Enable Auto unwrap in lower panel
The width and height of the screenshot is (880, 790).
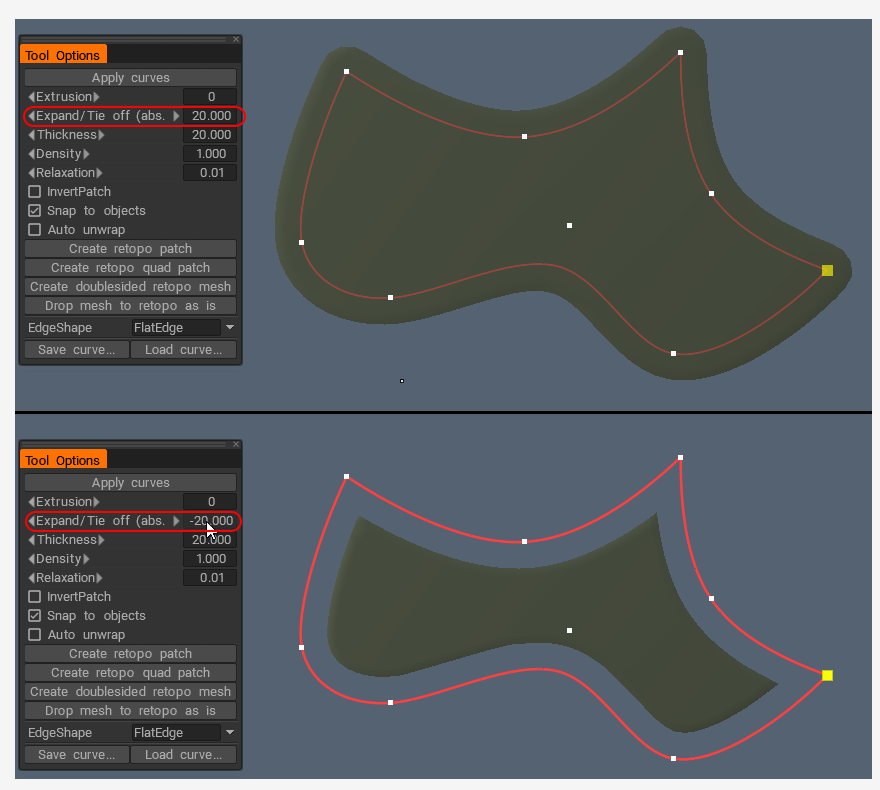click(x=35, y=635)
